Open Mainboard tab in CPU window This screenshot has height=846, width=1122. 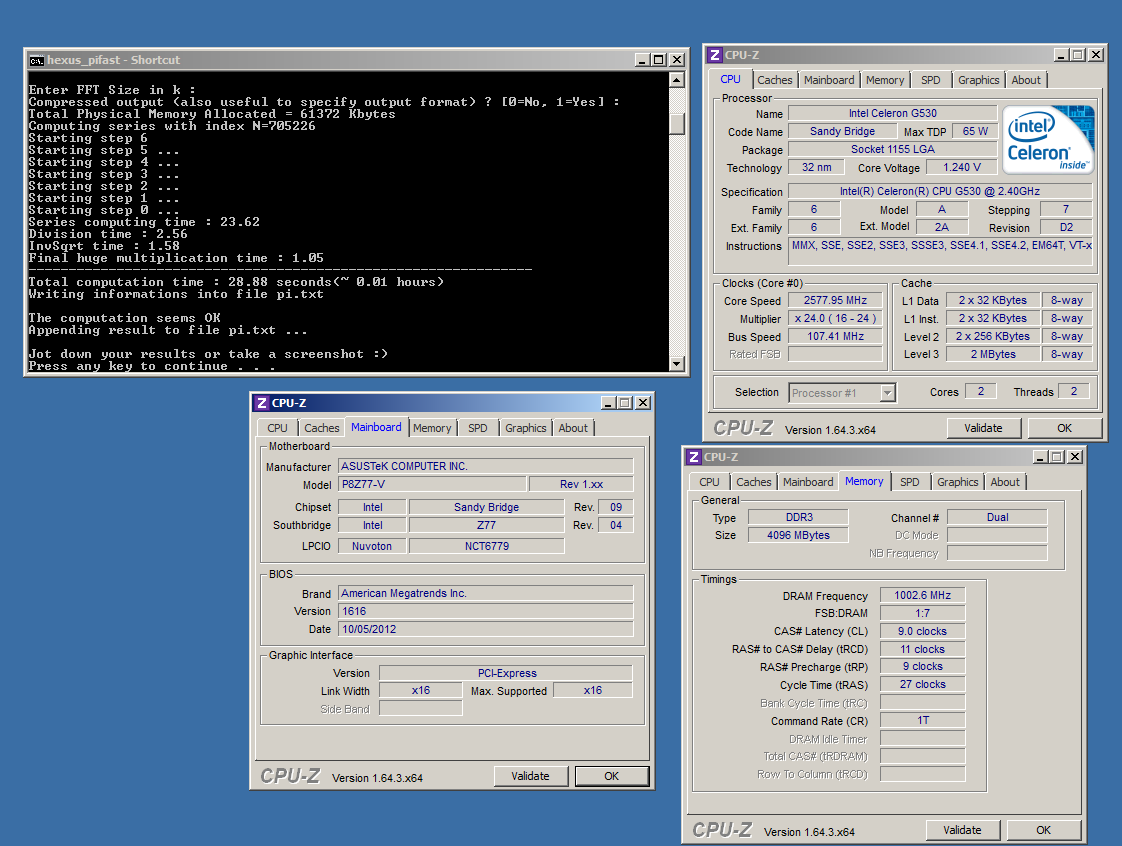pyautogui.click(x=829, y=80)
